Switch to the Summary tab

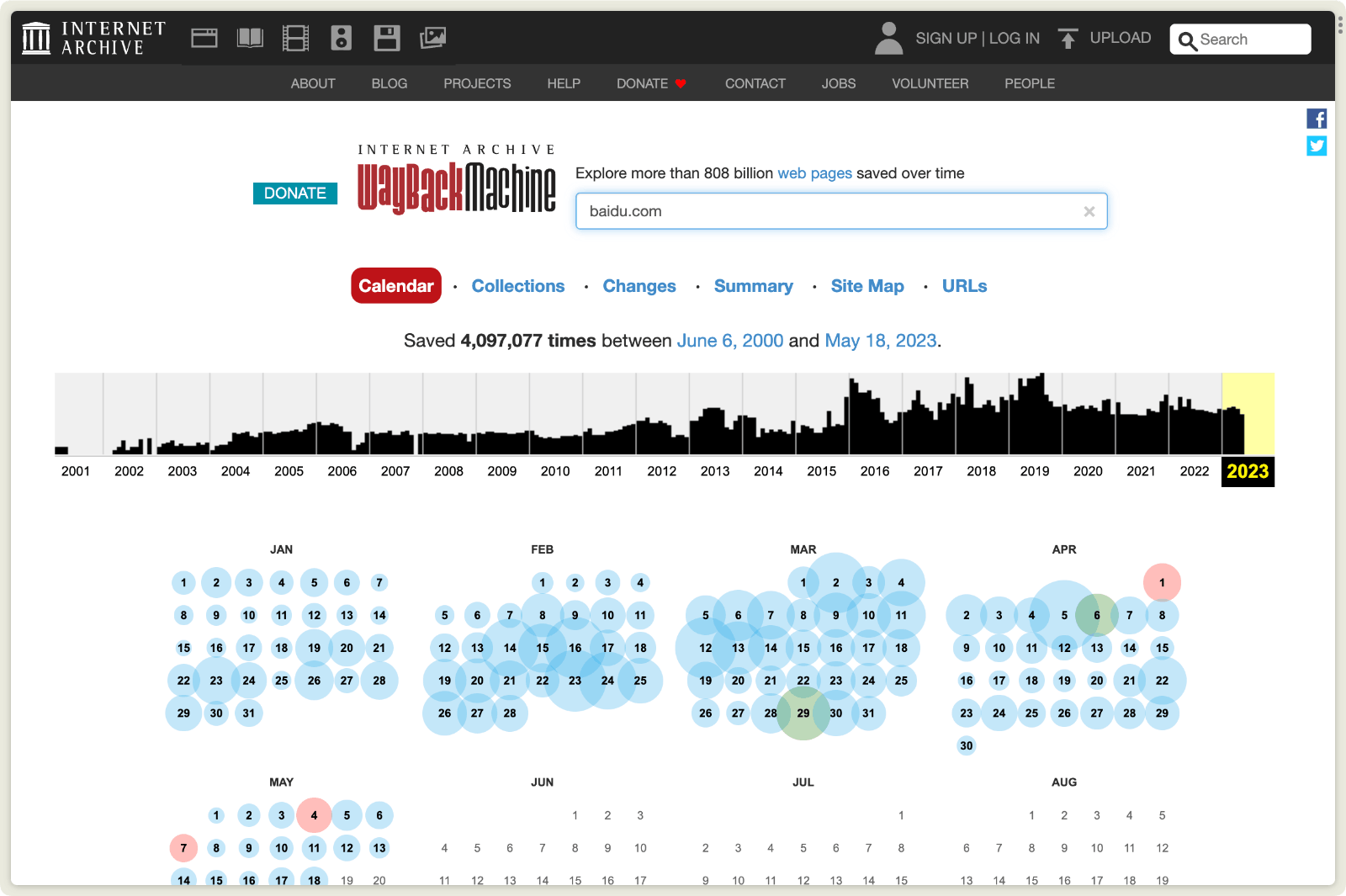(754, 286)
